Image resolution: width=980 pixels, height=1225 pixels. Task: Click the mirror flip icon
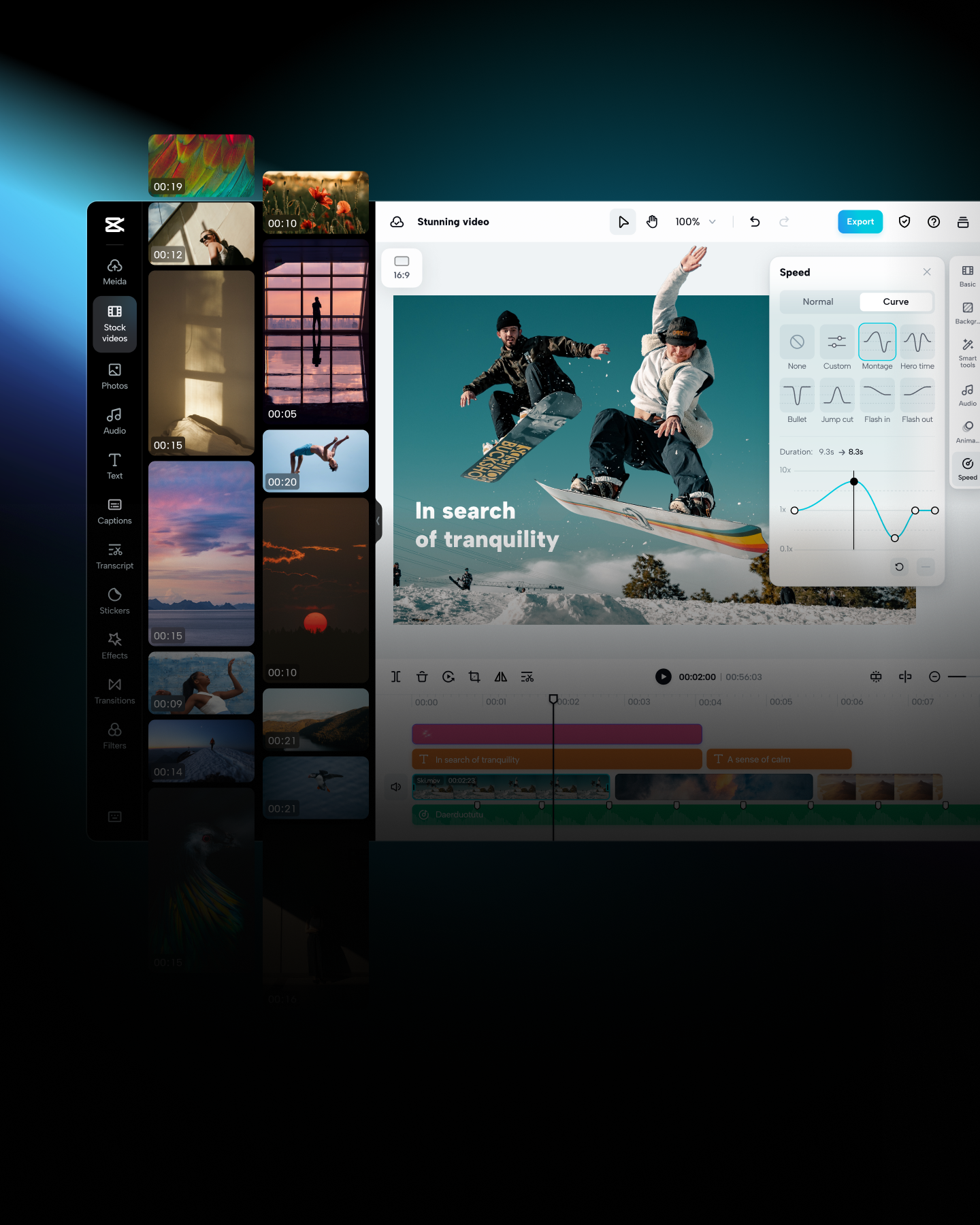(501, 676)
